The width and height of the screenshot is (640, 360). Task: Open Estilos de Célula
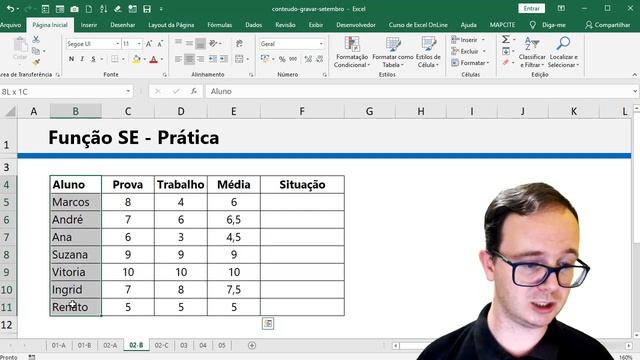(x=428, y=52)
